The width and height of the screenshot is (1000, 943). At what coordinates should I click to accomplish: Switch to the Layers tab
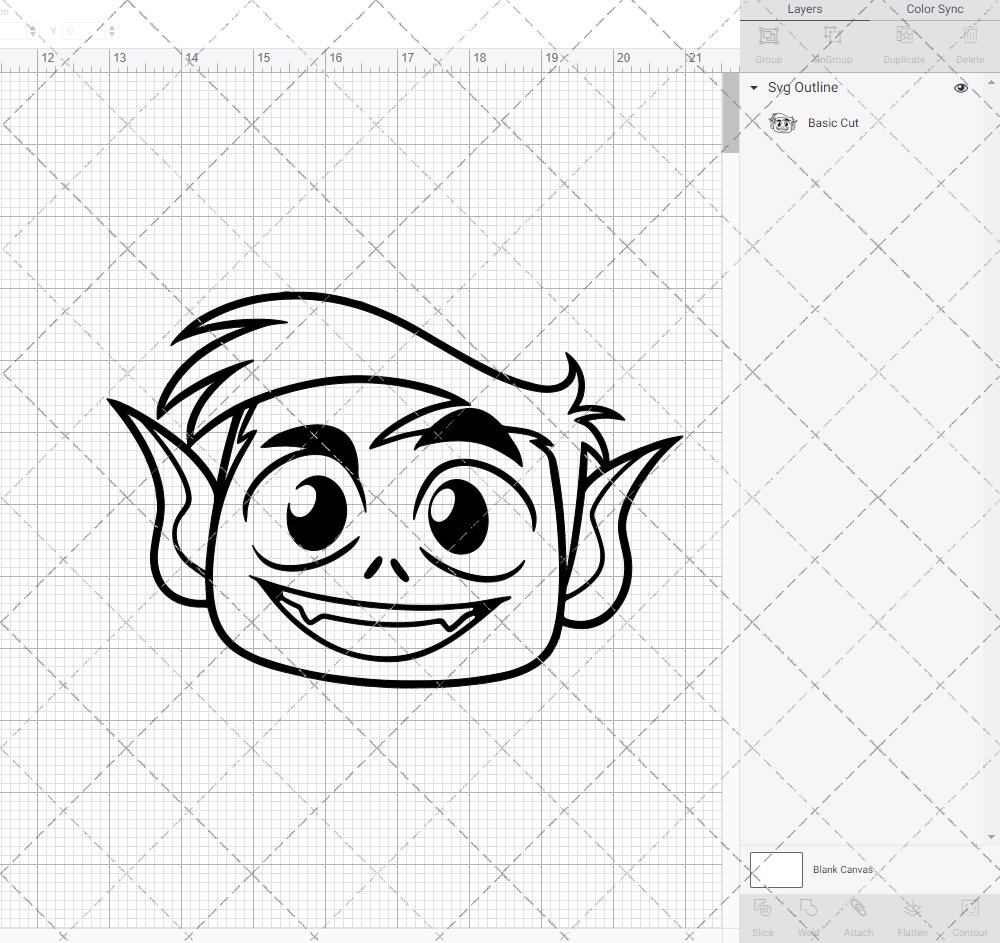pos(804,9)
